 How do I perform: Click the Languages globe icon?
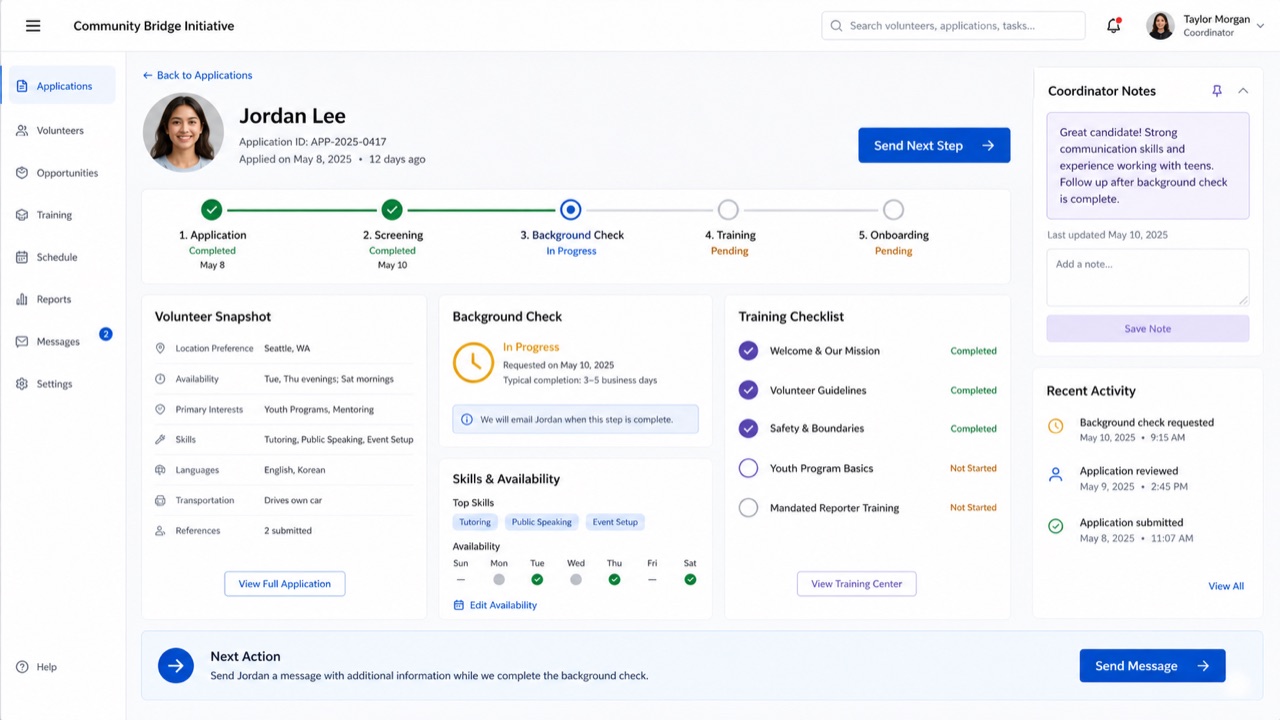[x=160, y=470]
